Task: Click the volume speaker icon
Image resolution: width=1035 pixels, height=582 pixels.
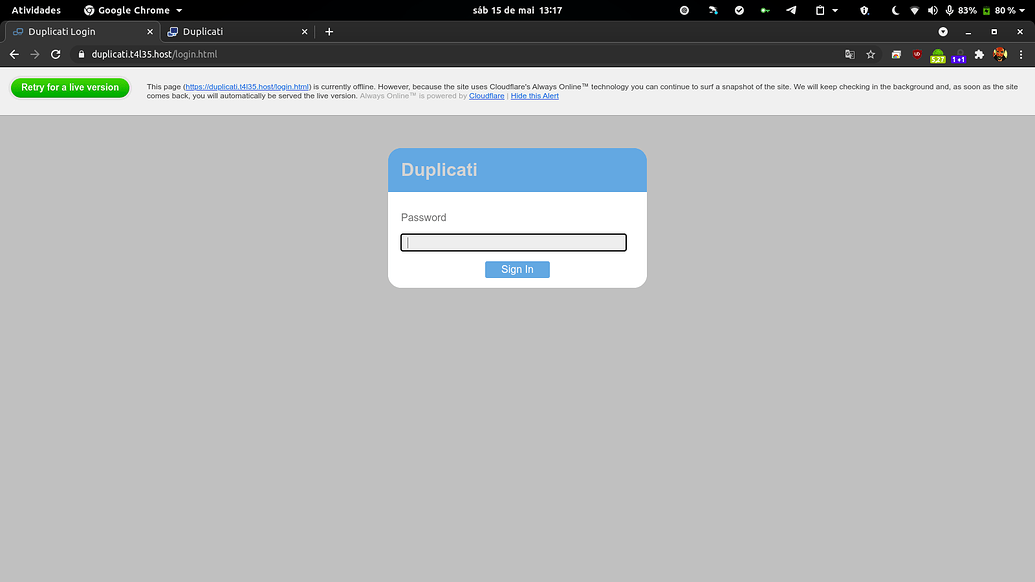Action: [x=932, y=11]
